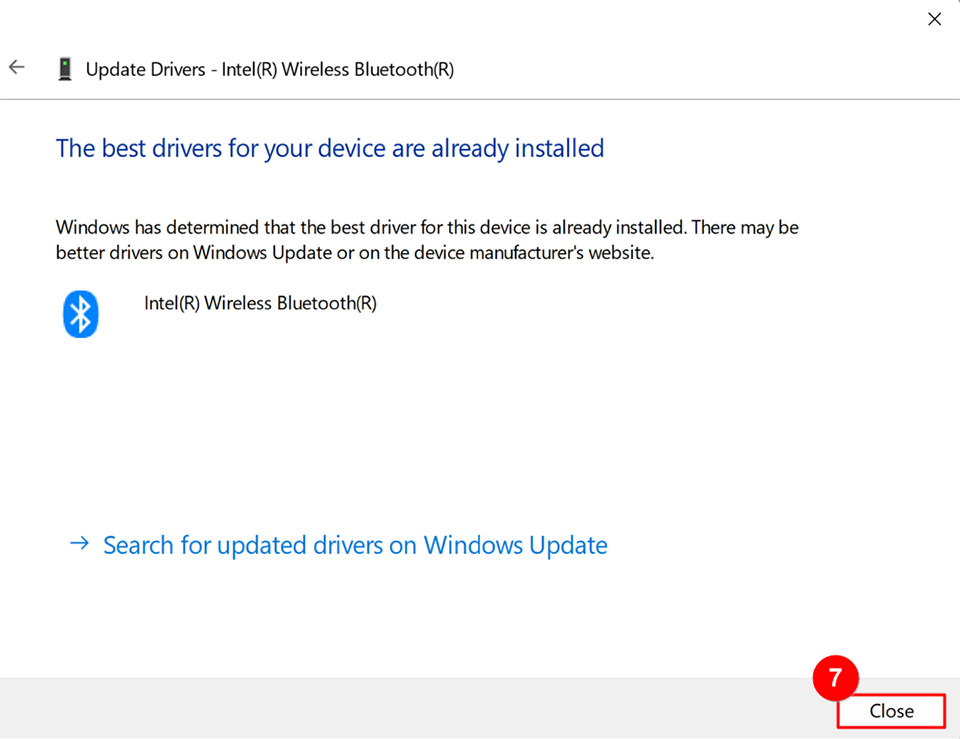Click the blue Bluetooth logo icon

coord(81,314)
